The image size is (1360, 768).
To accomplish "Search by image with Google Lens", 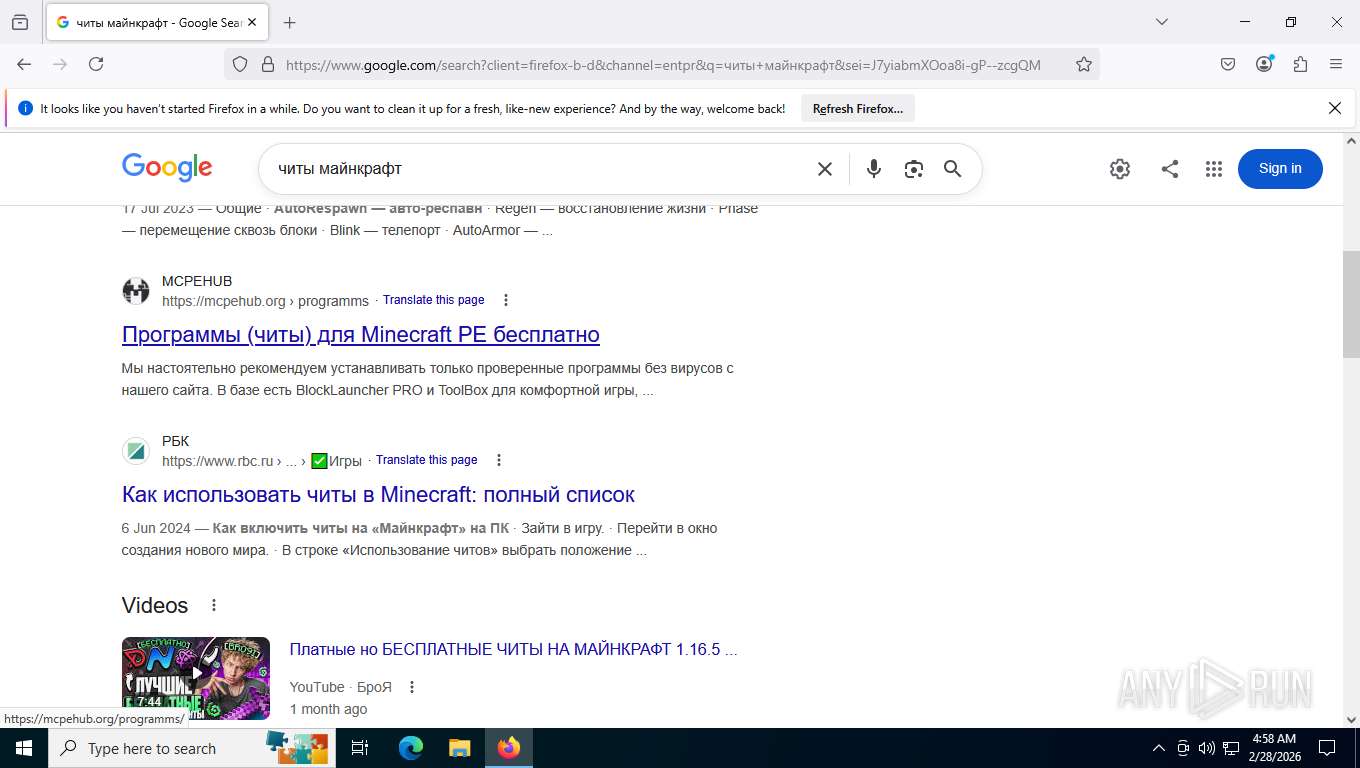I will [913, 169].
